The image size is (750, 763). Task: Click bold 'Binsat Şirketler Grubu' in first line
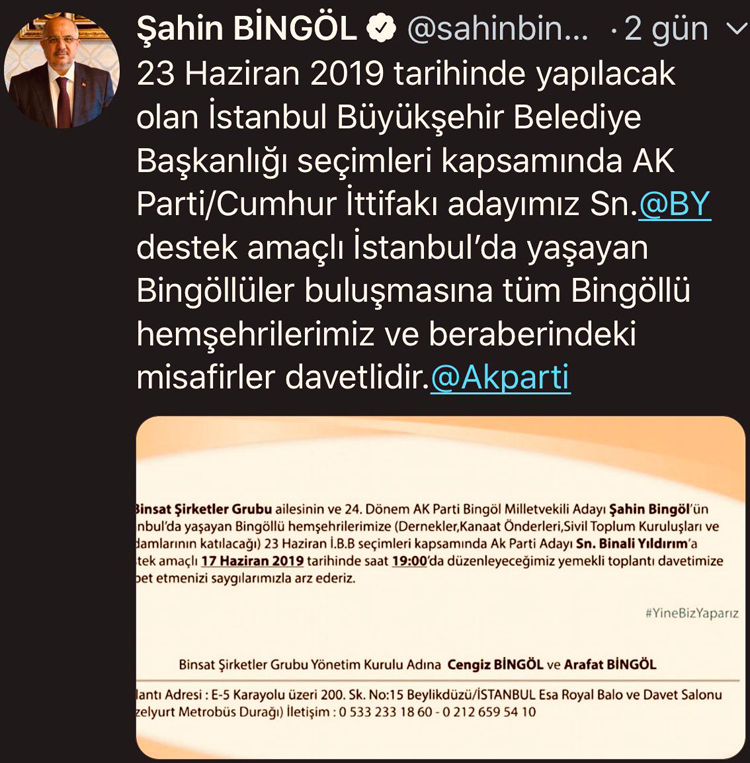point(203,509)
